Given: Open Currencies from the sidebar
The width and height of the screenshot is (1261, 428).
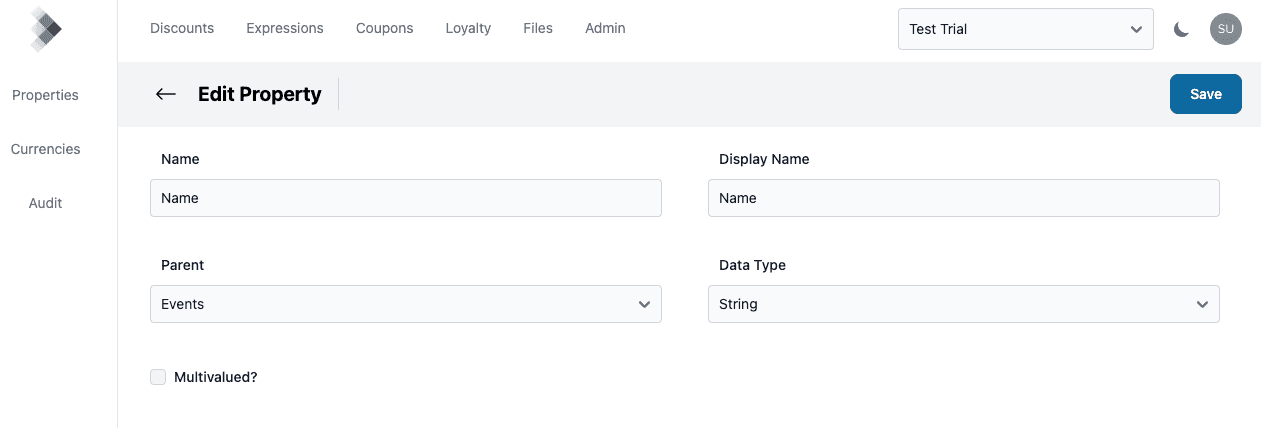Looking at the screenshot, I should click(x=45, y=149).
